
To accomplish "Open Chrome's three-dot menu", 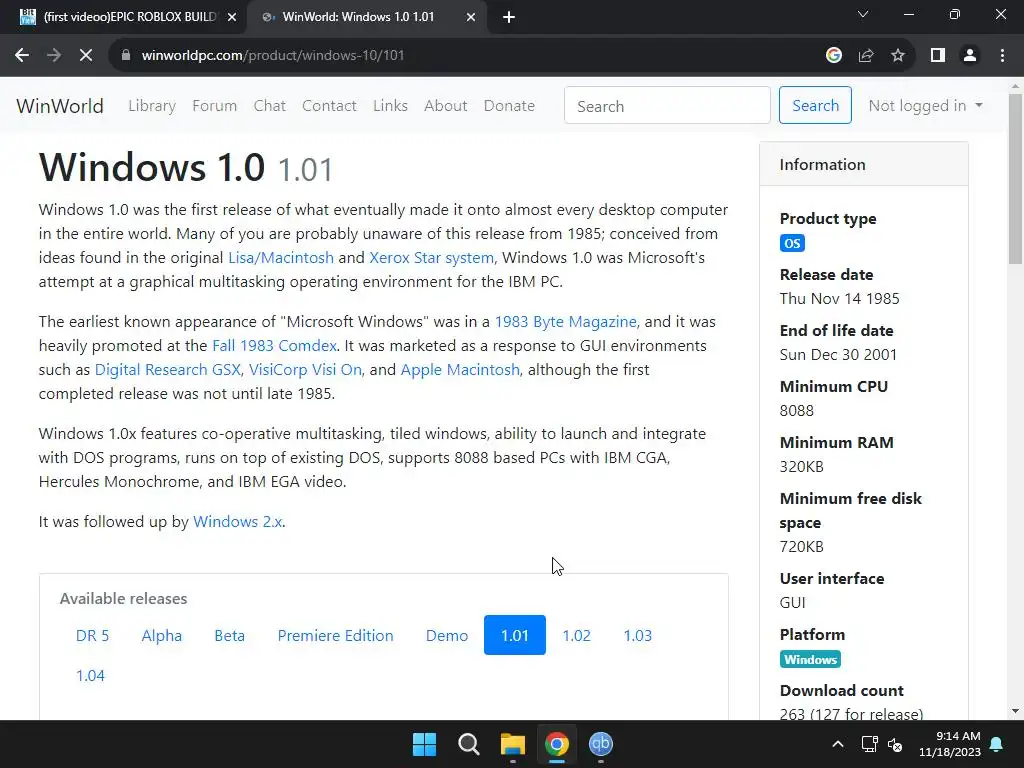I will coord(1002,56).
